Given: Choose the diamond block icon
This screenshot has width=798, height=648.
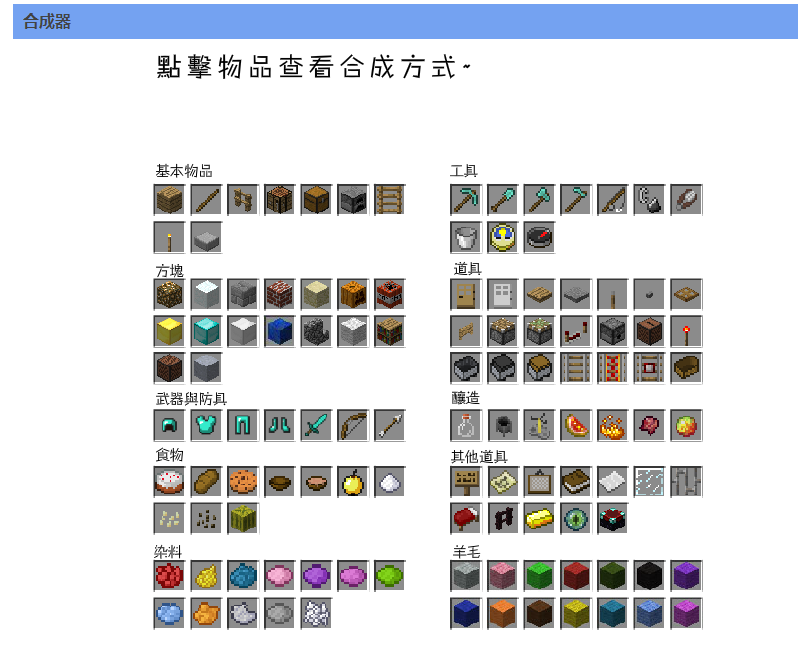Looking at the screenshot, I should pyautogui.click(x=206, y=331).
